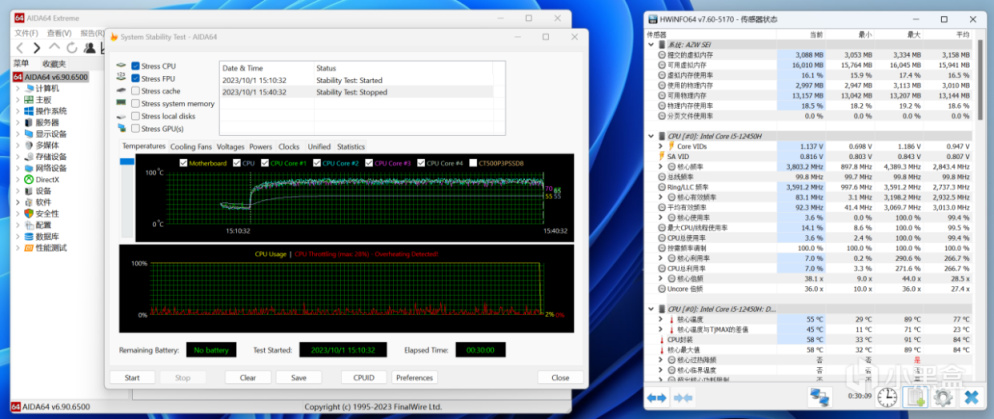Screen dimensions: 994x419
Task: Switch to the Voltages tab
Action: 230,146
